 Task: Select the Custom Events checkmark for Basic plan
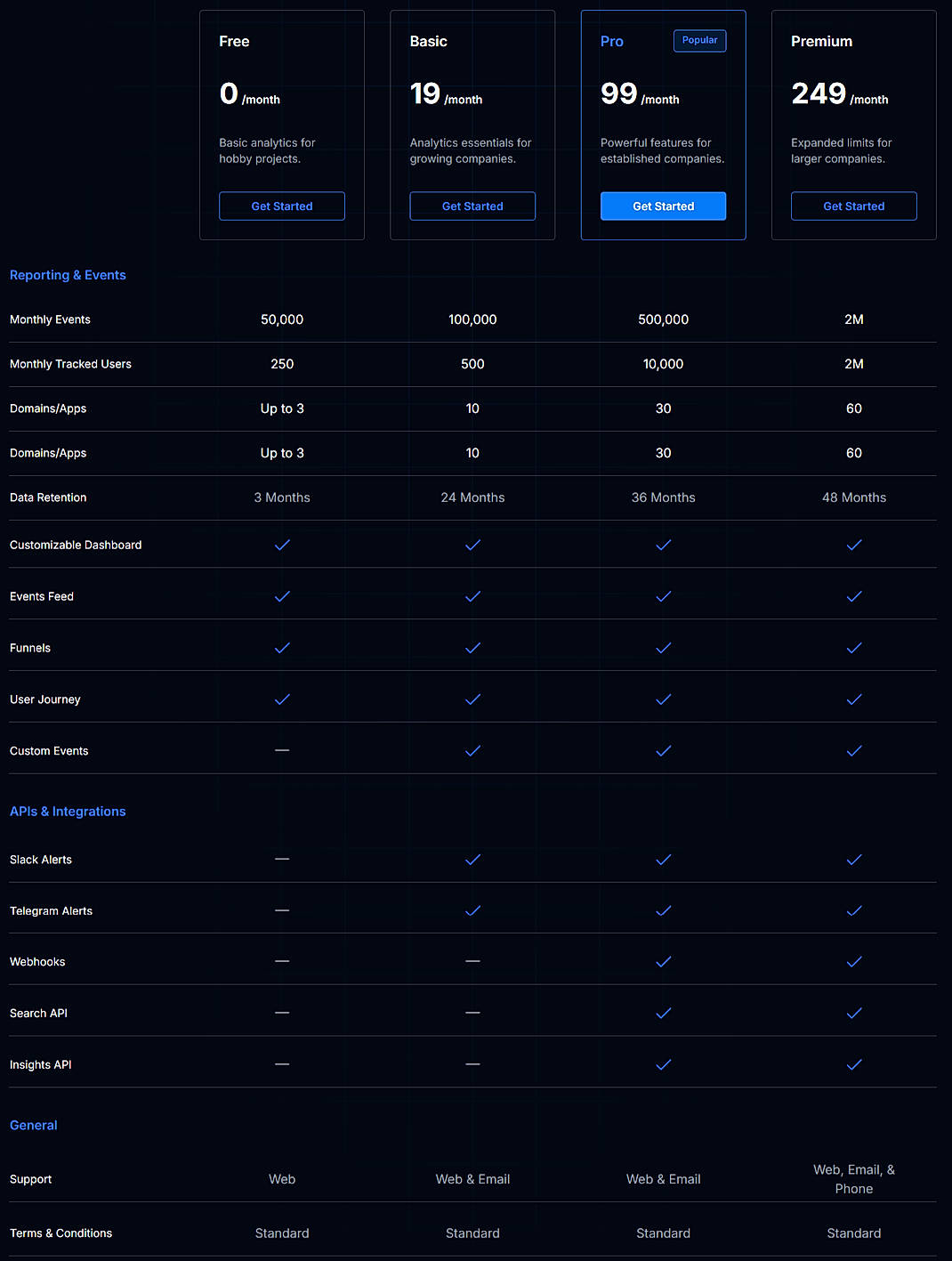click(472, 750)
